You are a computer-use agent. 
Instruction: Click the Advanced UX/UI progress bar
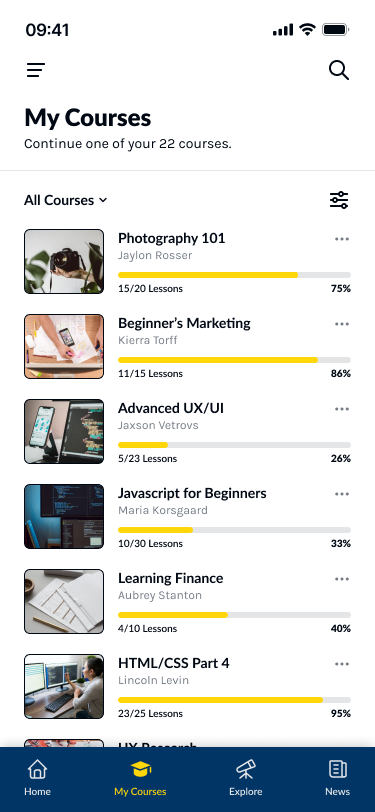(234, 445)
